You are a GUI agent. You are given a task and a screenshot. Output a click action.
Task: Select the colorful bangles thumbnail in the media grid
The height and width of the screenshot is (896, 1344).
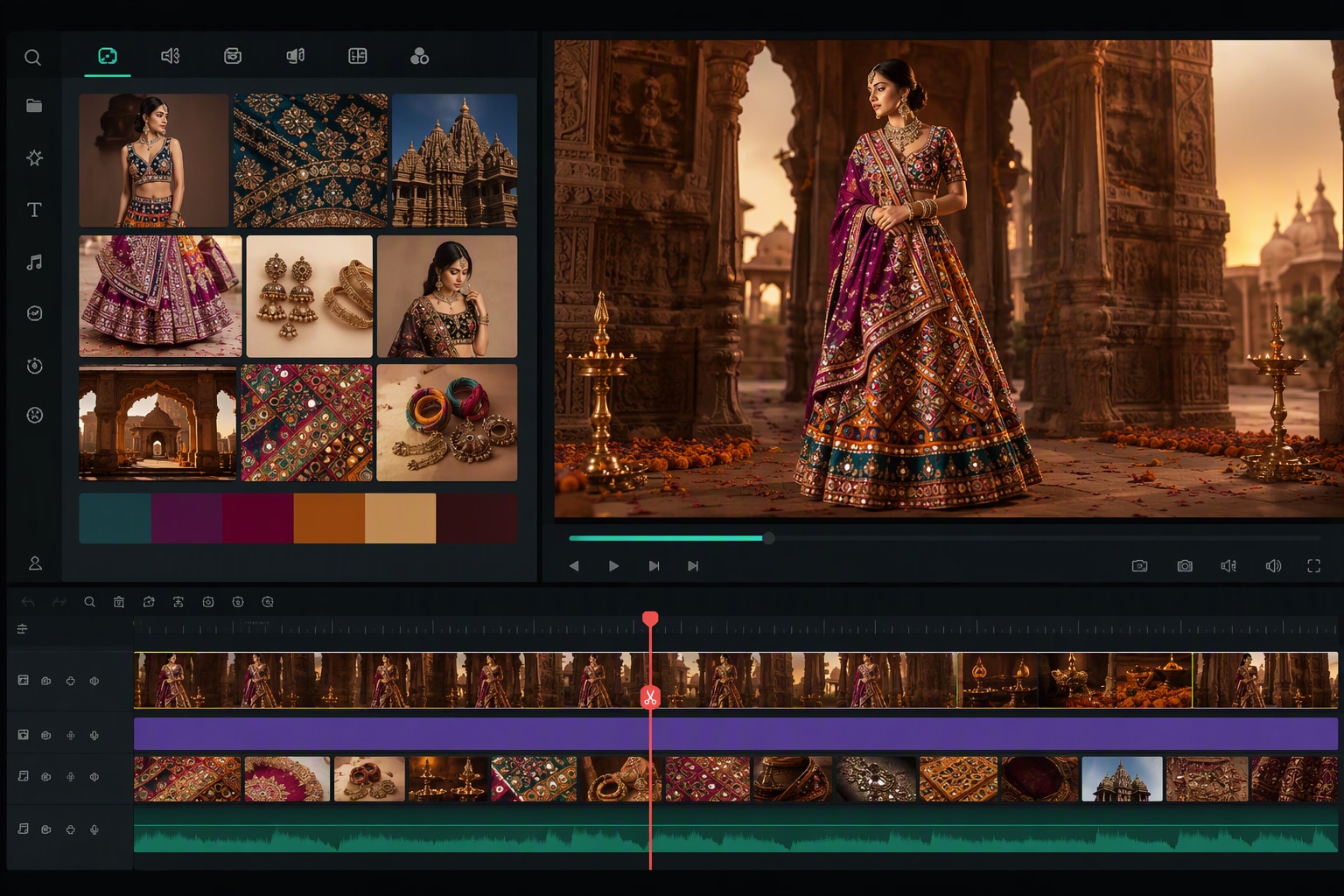(x=447, y=423)
